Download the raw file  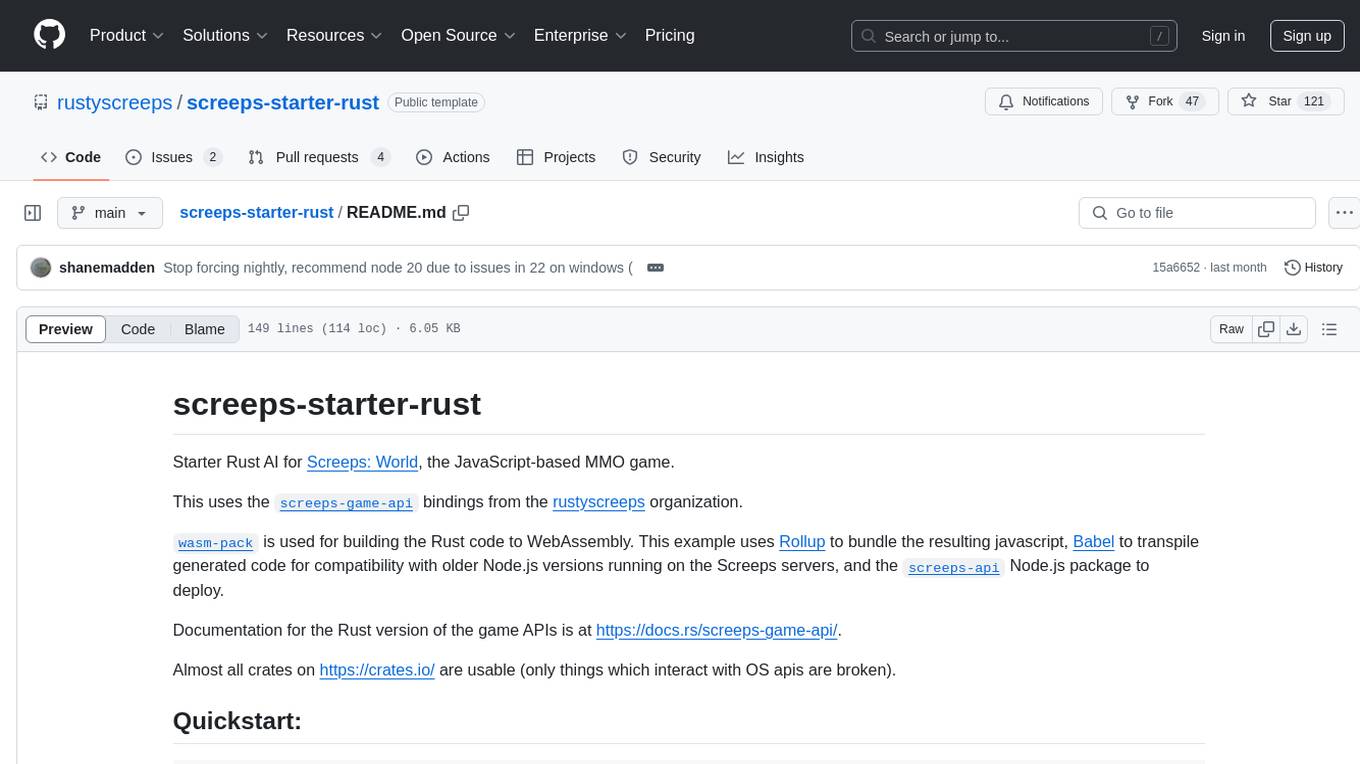coord(1293,329)
